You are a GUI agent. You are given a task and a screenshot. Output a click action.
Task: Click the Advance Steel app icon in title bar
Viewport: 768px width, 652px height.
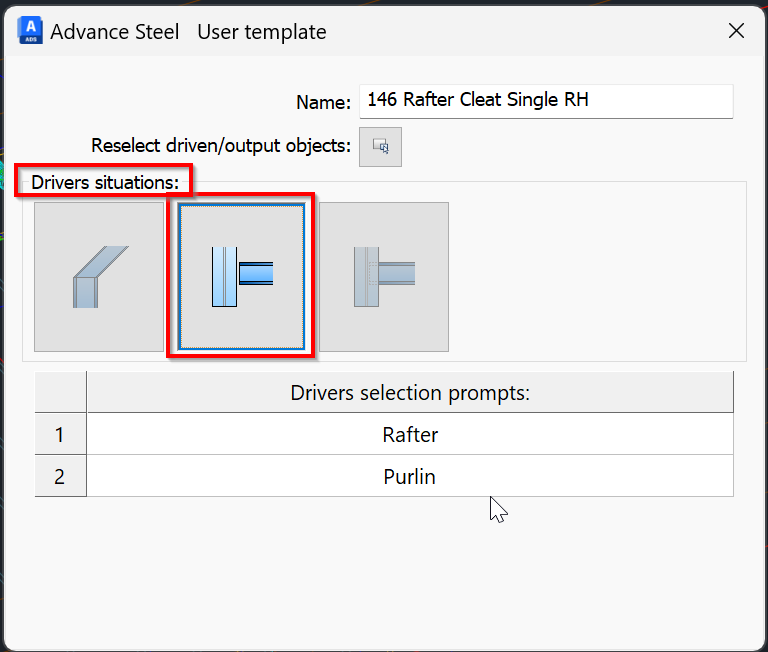click(x=30, y=31)
